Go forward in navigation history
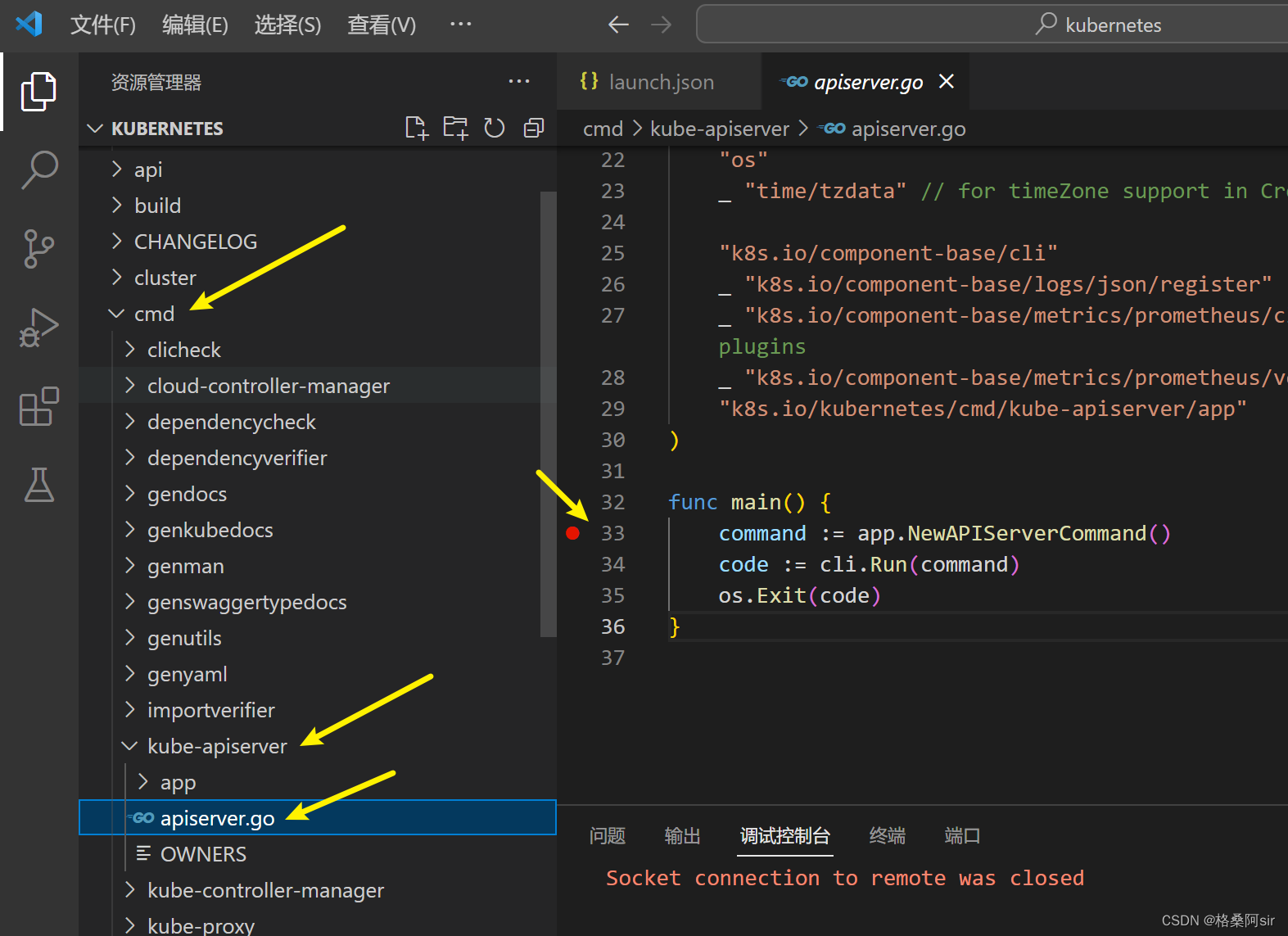The height and width of the screenshot is (936, 1288). [661, 25]
